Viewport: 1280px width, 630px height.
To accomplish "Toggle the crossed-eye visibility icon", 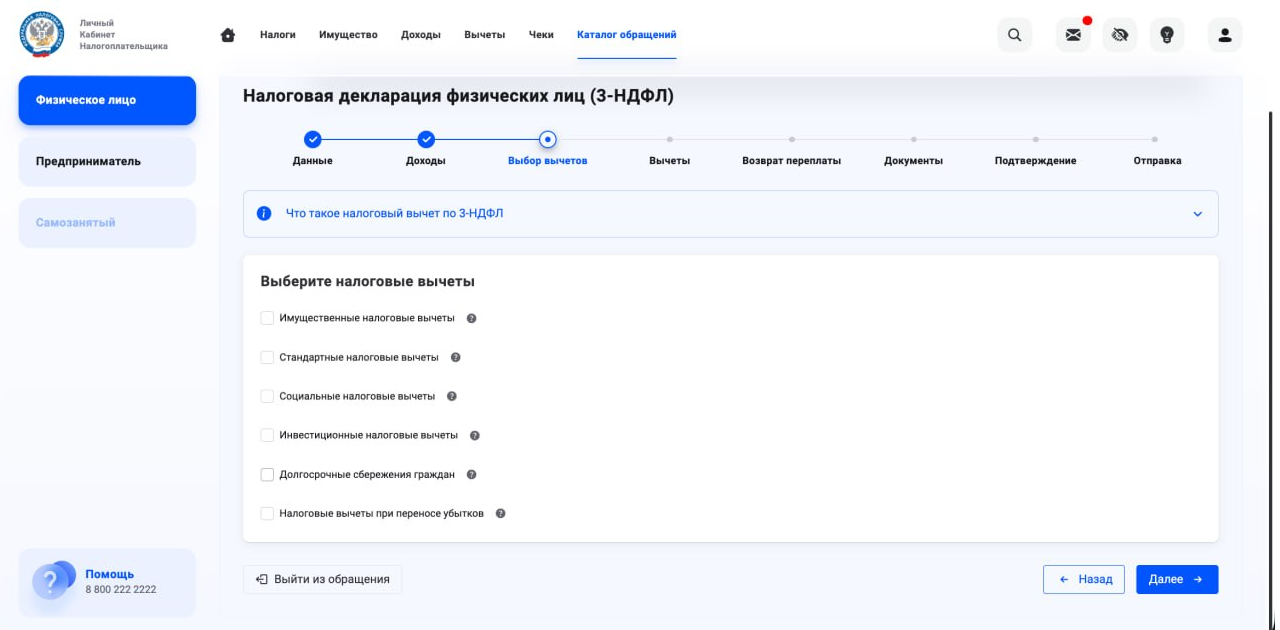I will pyautogui.click(x=1119, y=35).
